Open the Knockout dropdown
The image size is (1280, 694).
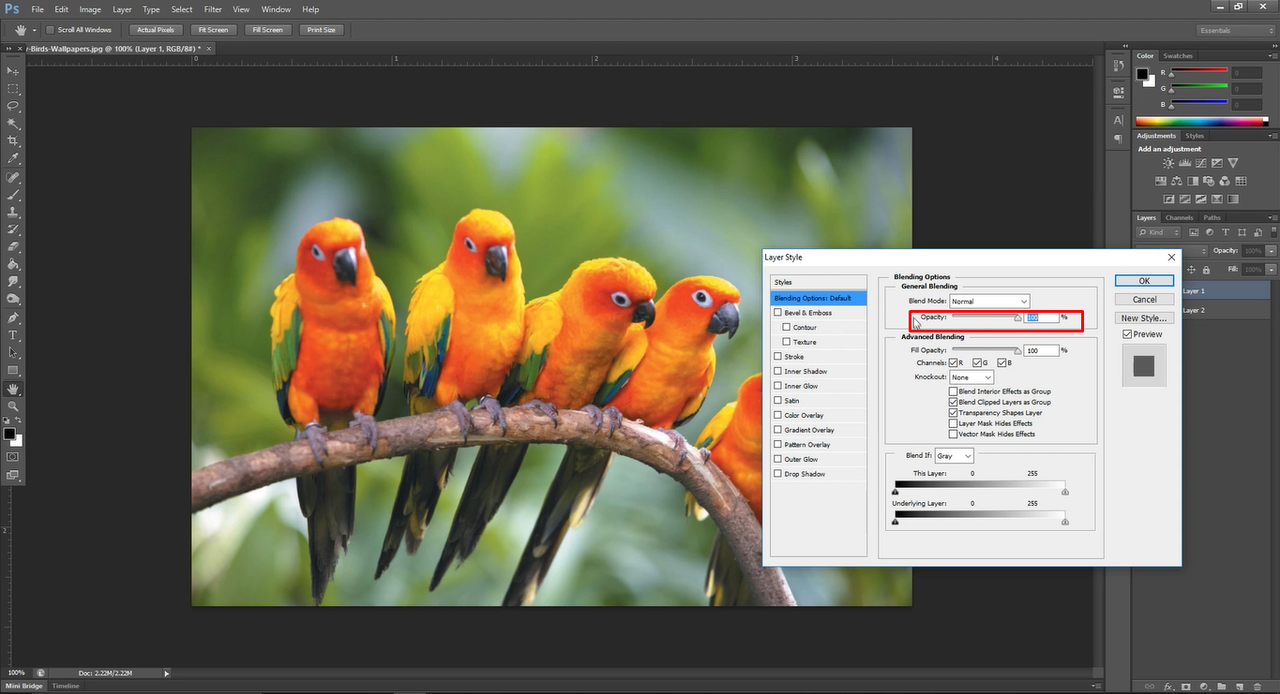[971, 377]
